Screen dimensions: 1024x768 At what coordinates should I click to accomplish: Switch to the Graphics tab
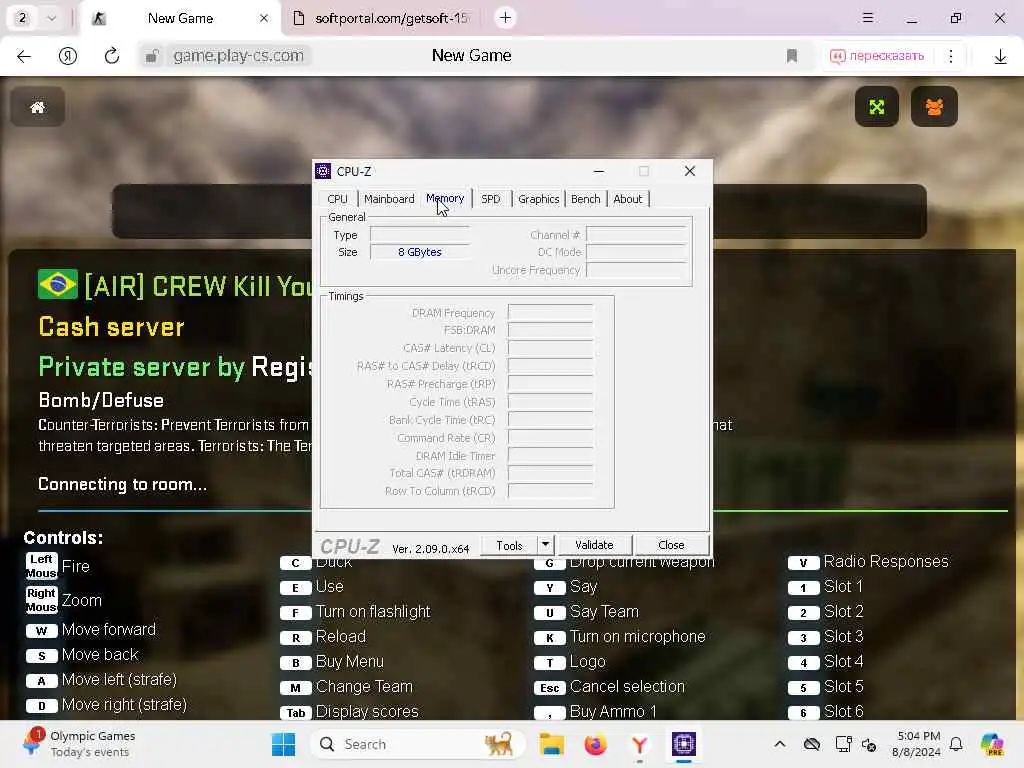tap(539, 199)
